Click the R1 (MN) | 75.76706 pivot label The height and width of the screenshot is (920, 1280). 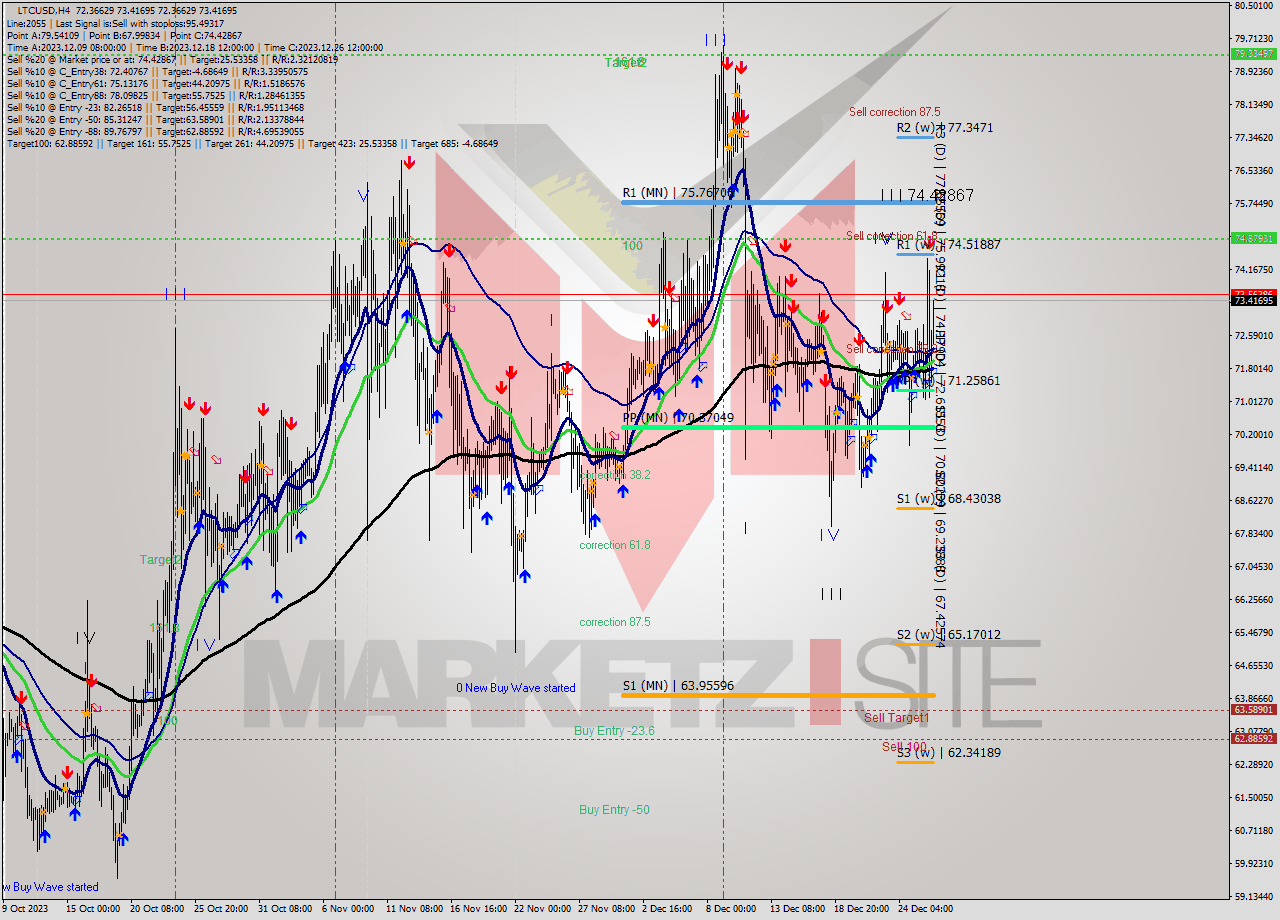[x=678, y=192]
